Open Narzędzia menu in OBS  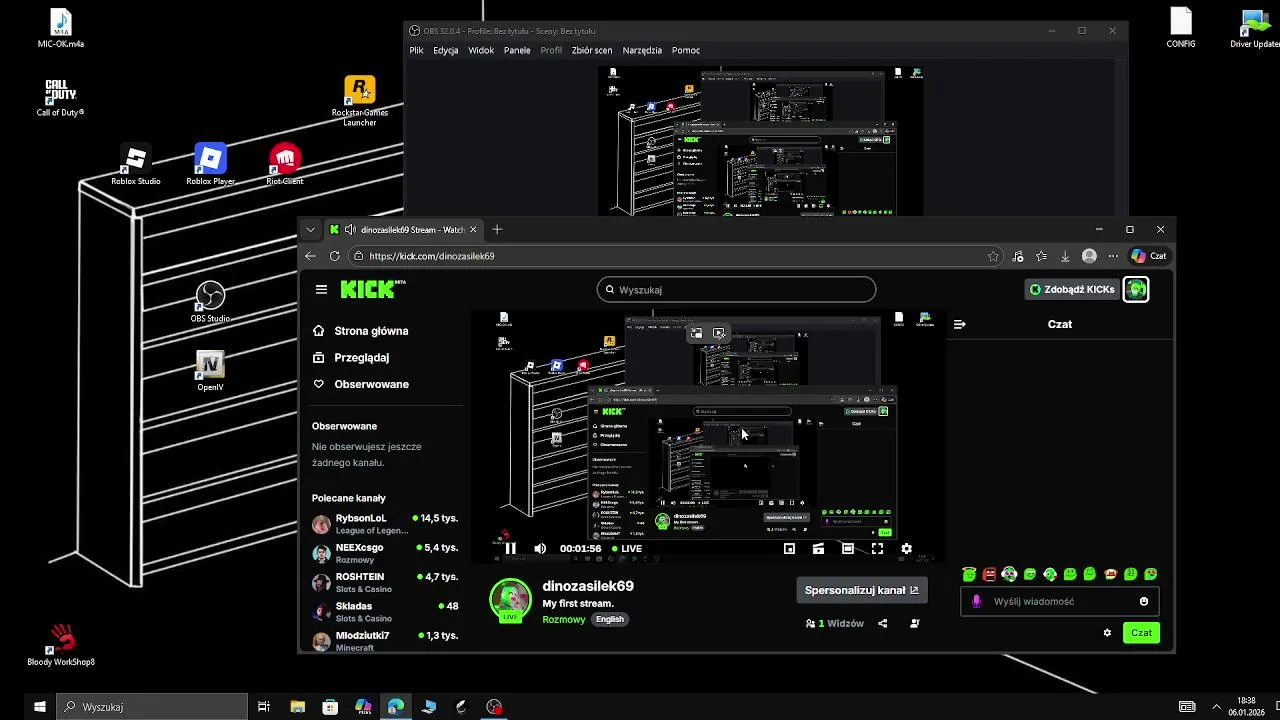pyautogui.click(x=642, y=50)
